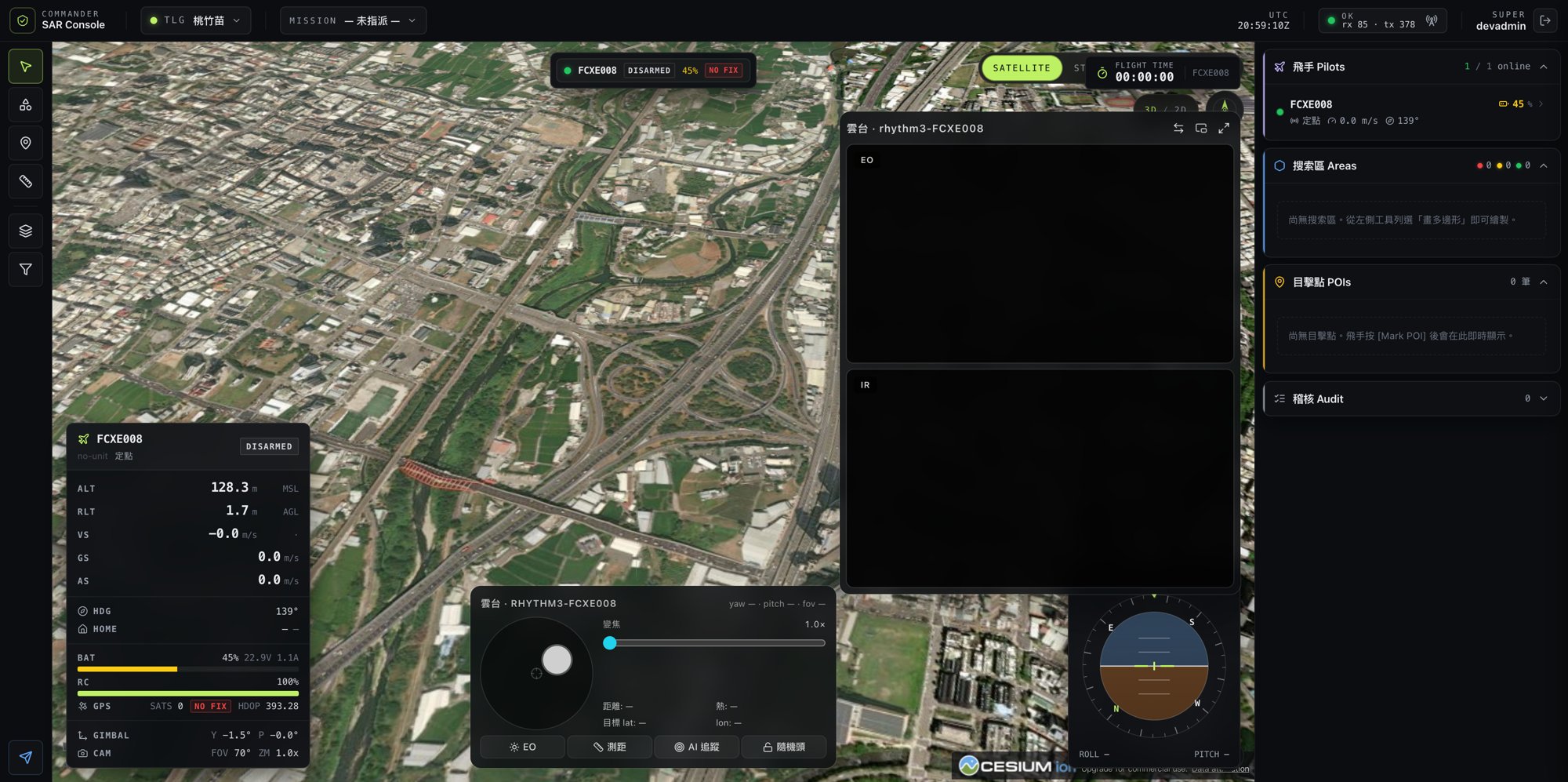Open the MISSION 未指派 dropdown

coord(354,20)
